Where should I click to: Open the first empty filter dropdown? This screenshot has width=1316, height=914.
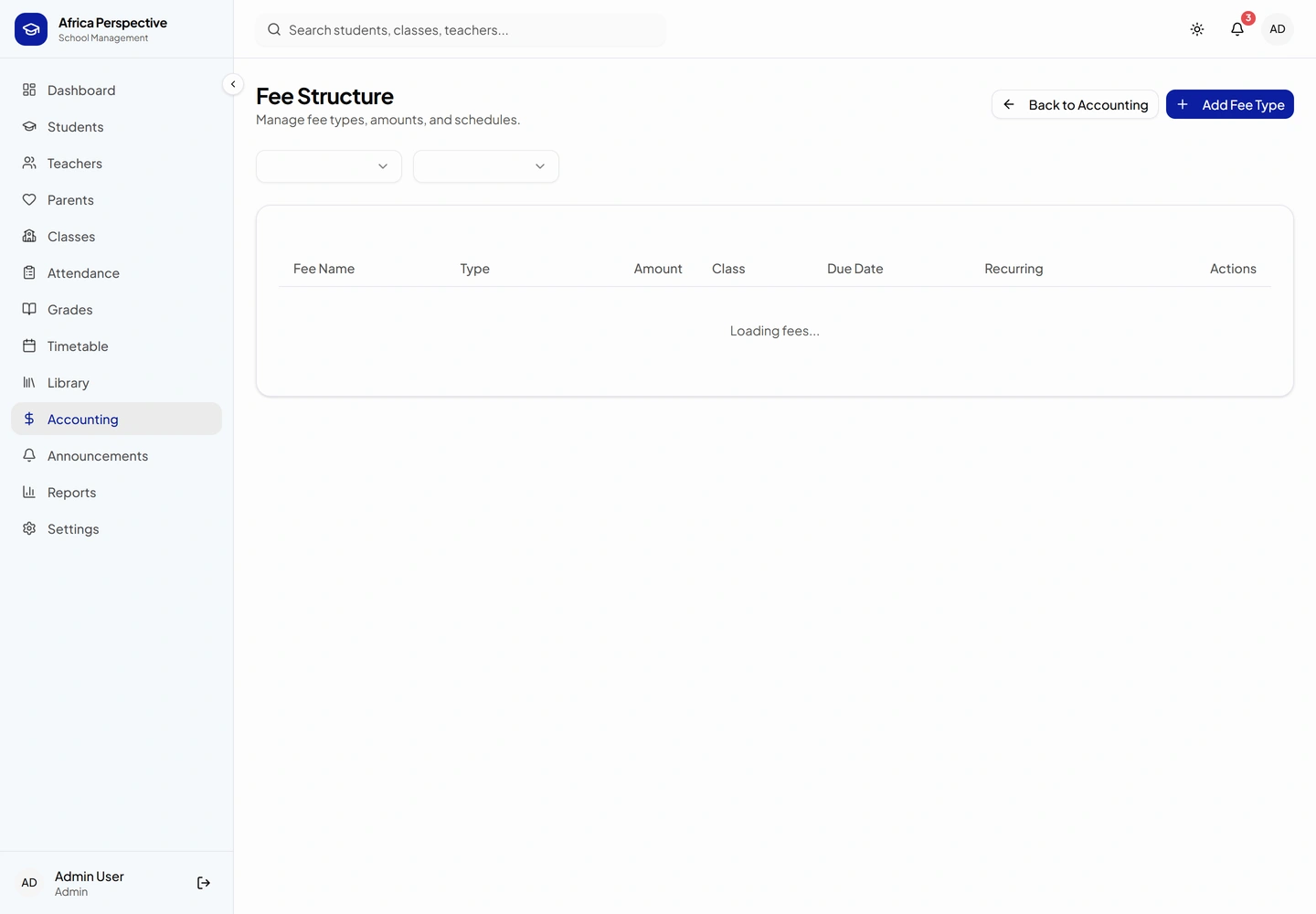[x=329, y=166]
